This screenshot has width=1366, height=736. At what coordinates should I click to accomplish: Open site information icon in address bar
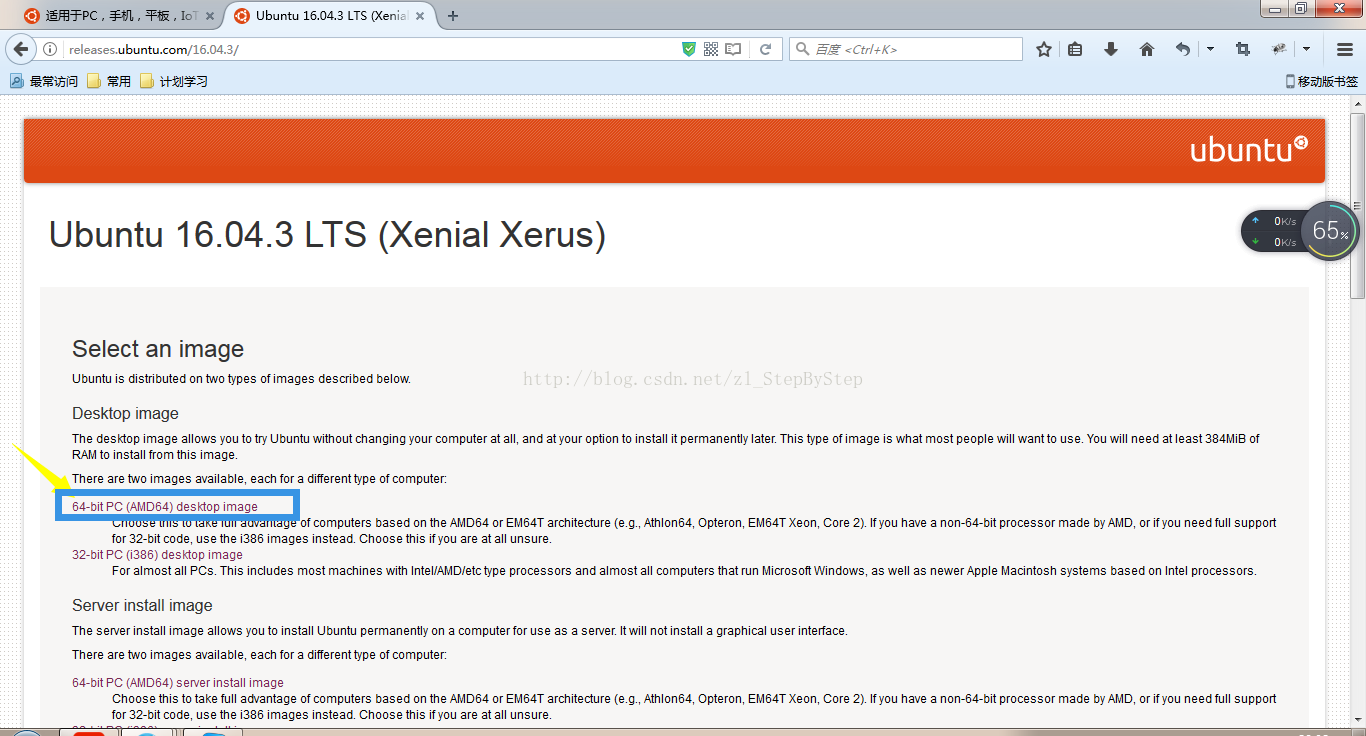tap(50, 49)
